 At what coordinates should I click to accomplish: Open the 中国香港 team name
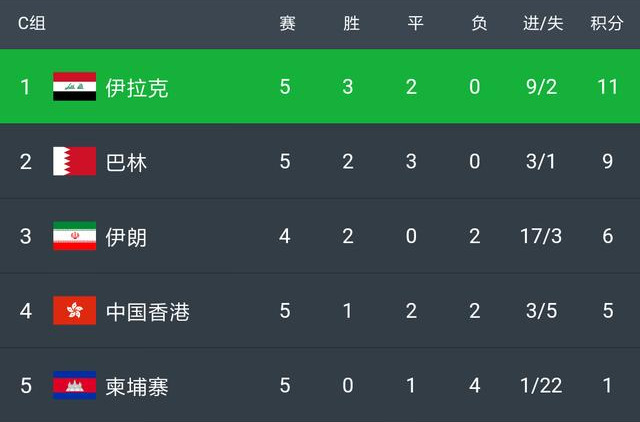point(148,312)
